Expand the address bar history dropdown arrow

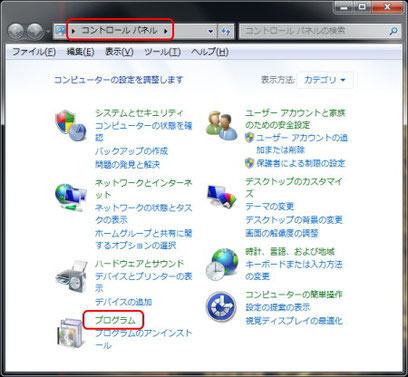coord(211,31)
